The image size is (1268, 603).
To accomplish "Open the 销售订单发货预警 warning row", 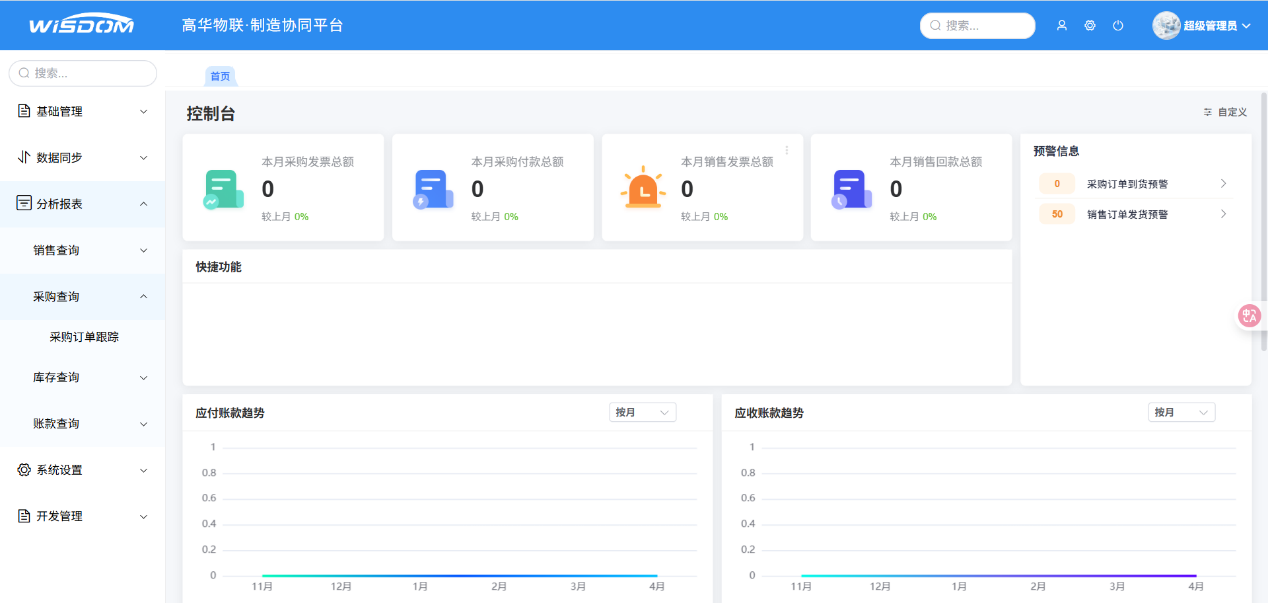I will click(x=1136, y=214).
